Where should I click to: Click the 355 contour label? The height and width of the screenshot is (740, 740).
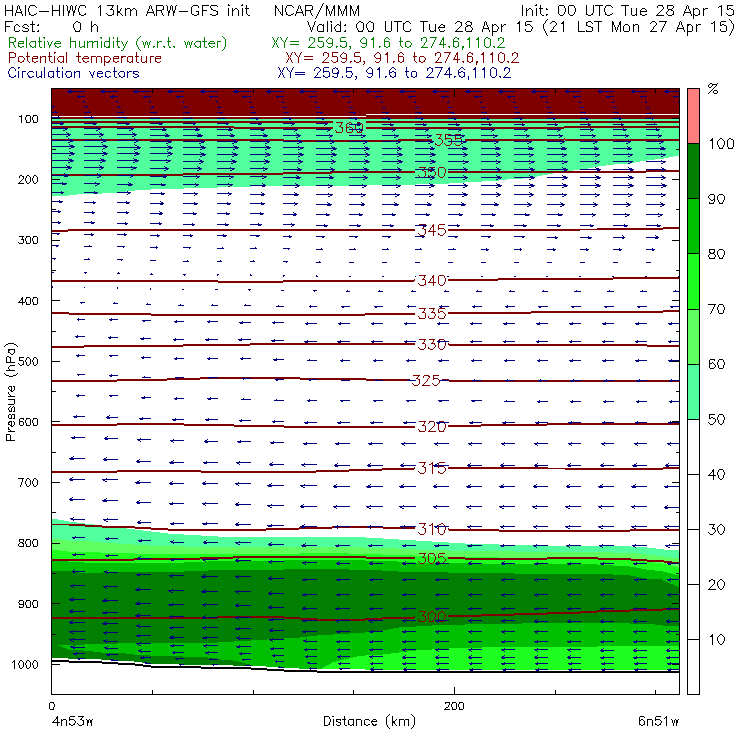click(448, 140)
